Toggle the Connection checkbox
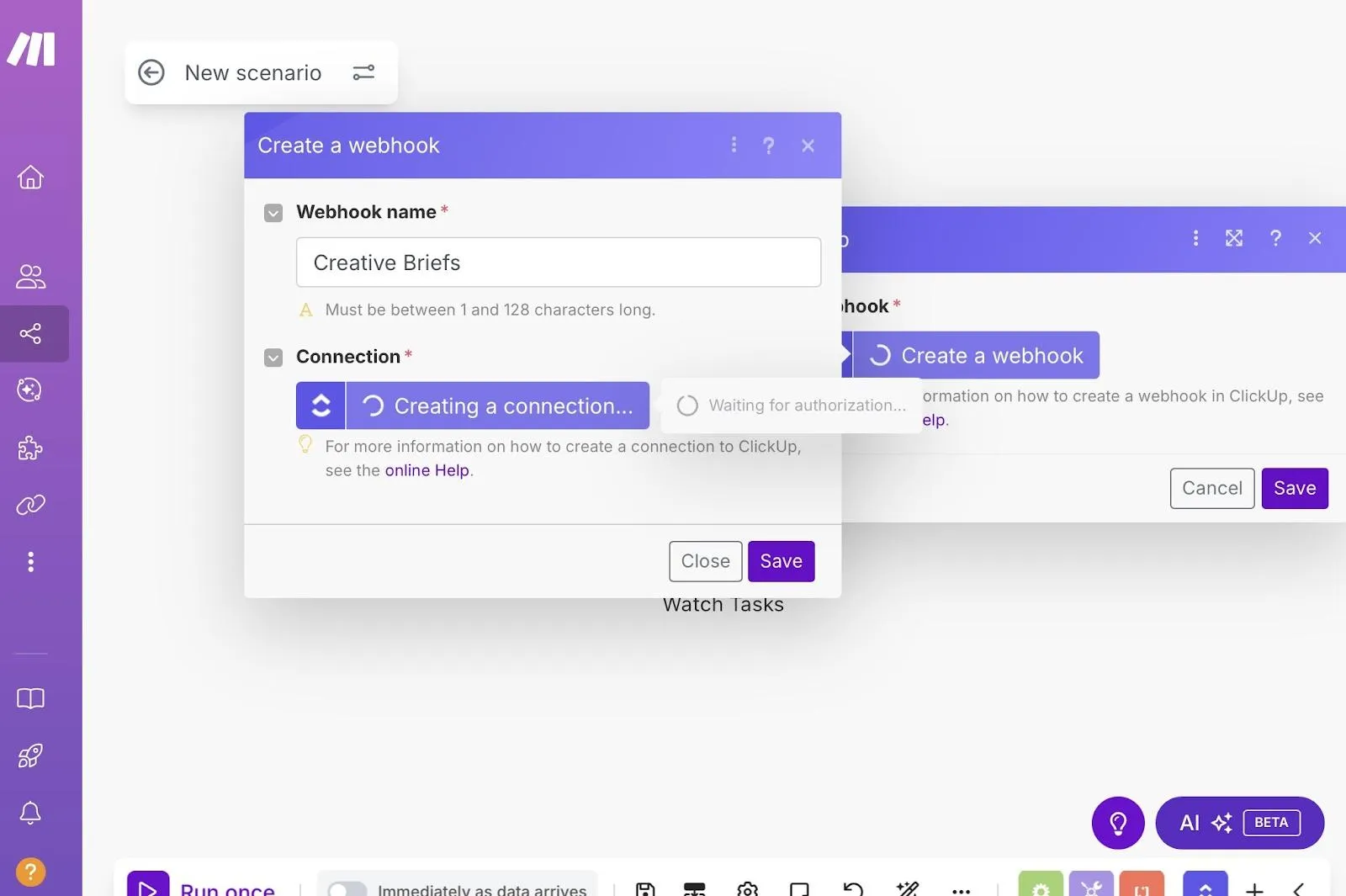1346x896 pixels. pyautogui.click(x=273, y=358)
